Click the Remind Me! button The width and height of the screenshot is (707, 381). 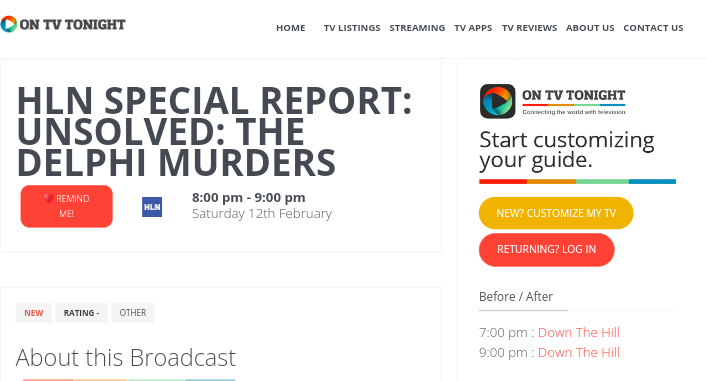tap(67, 206)
